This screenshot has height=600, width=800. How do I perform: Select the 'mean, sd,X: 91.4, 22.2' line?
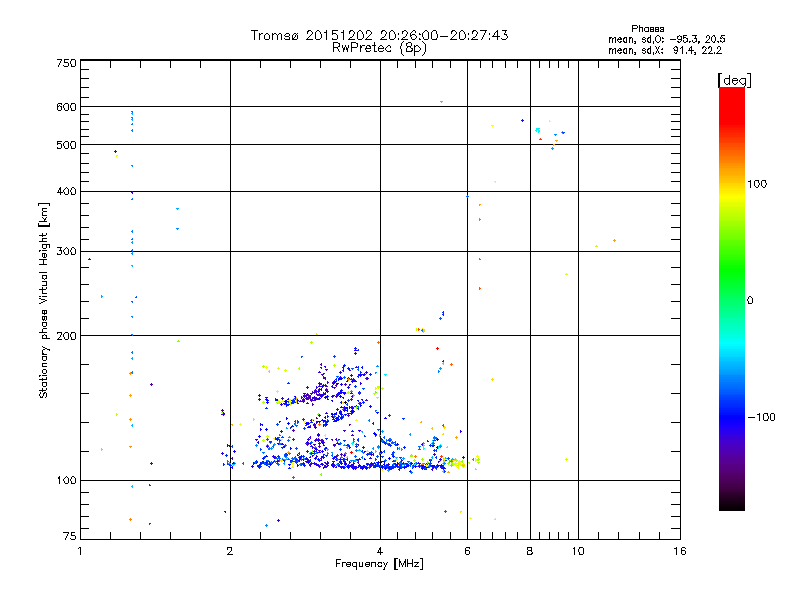(664, 50)
